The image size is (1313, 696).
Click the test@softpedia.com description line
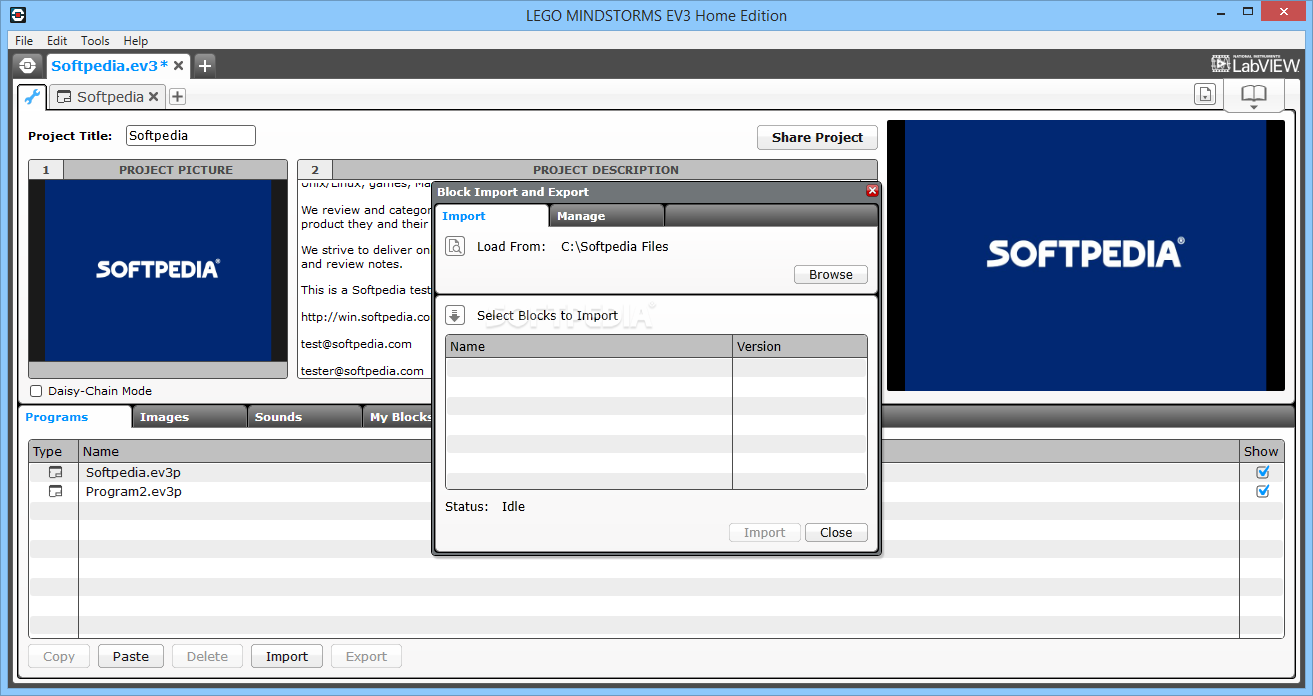coord(356,344)
